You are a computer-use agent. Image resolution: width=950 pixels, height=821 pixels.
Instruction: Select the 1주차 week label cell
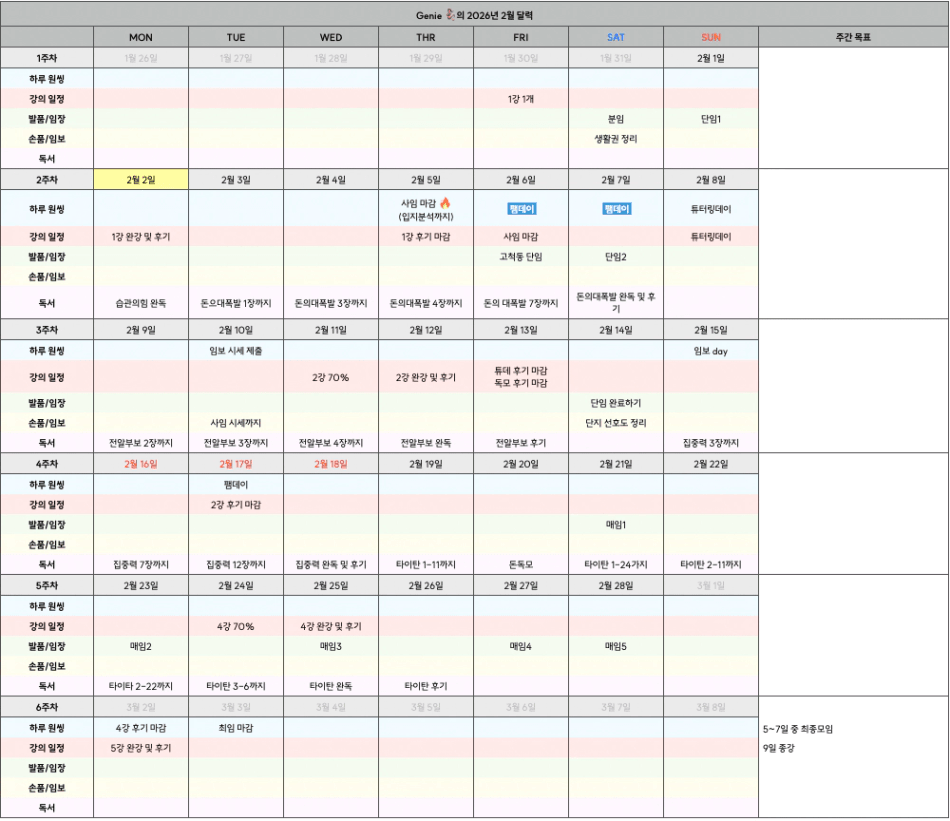coord(47,58)
